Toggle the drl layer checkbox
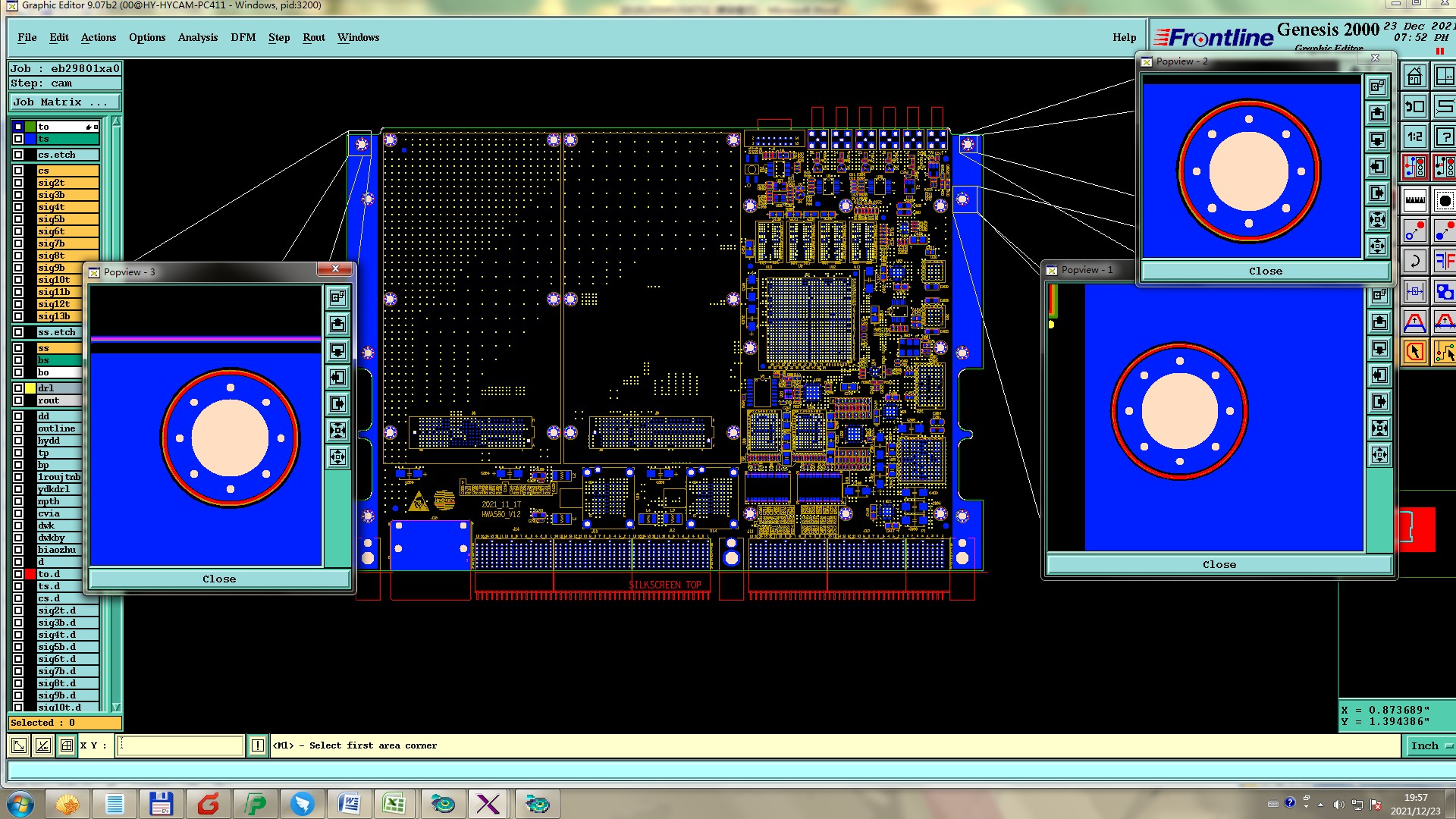This screenshot has height=819, width=1456. [x=18, y=388]
